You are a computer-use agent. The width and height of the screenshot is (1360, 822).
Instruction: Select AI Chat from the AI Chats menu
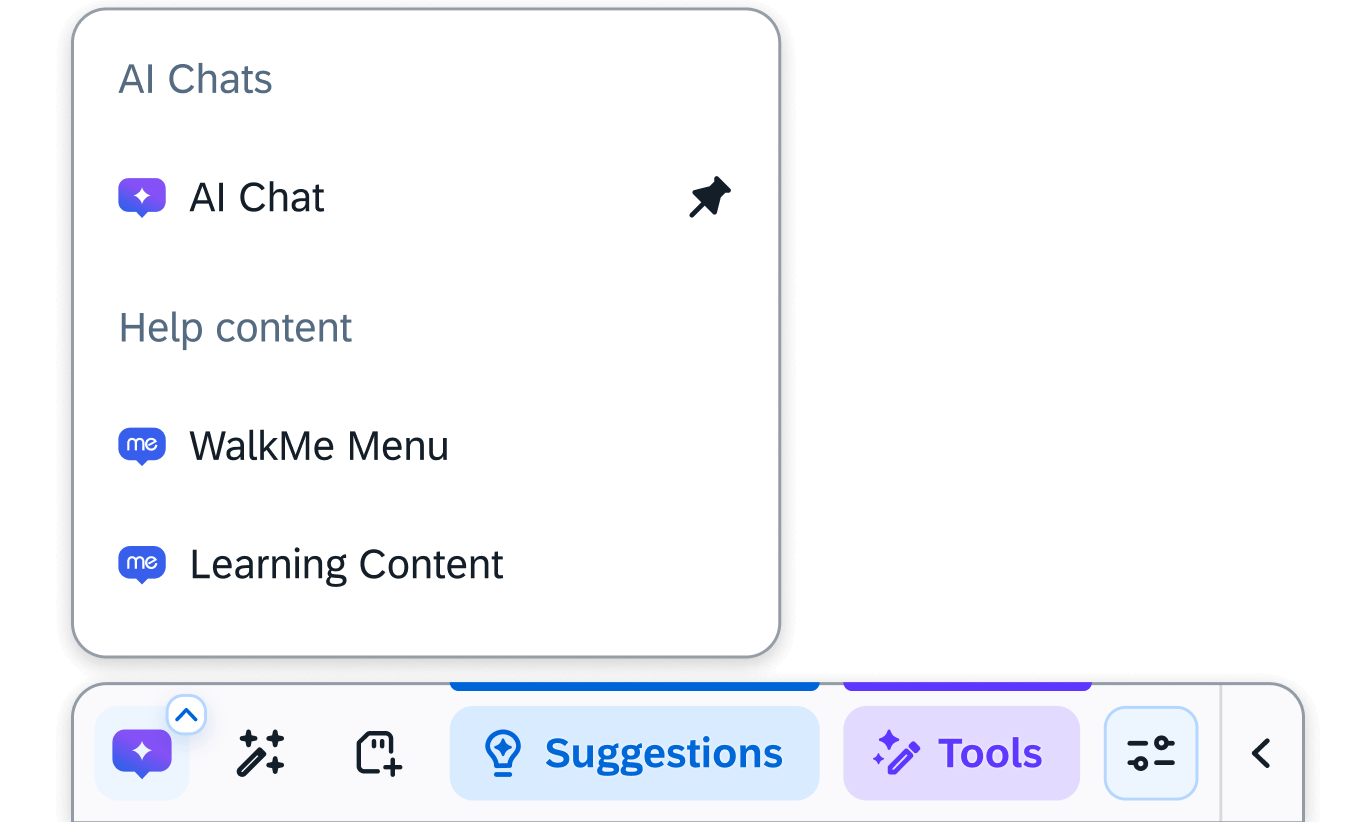257,197
